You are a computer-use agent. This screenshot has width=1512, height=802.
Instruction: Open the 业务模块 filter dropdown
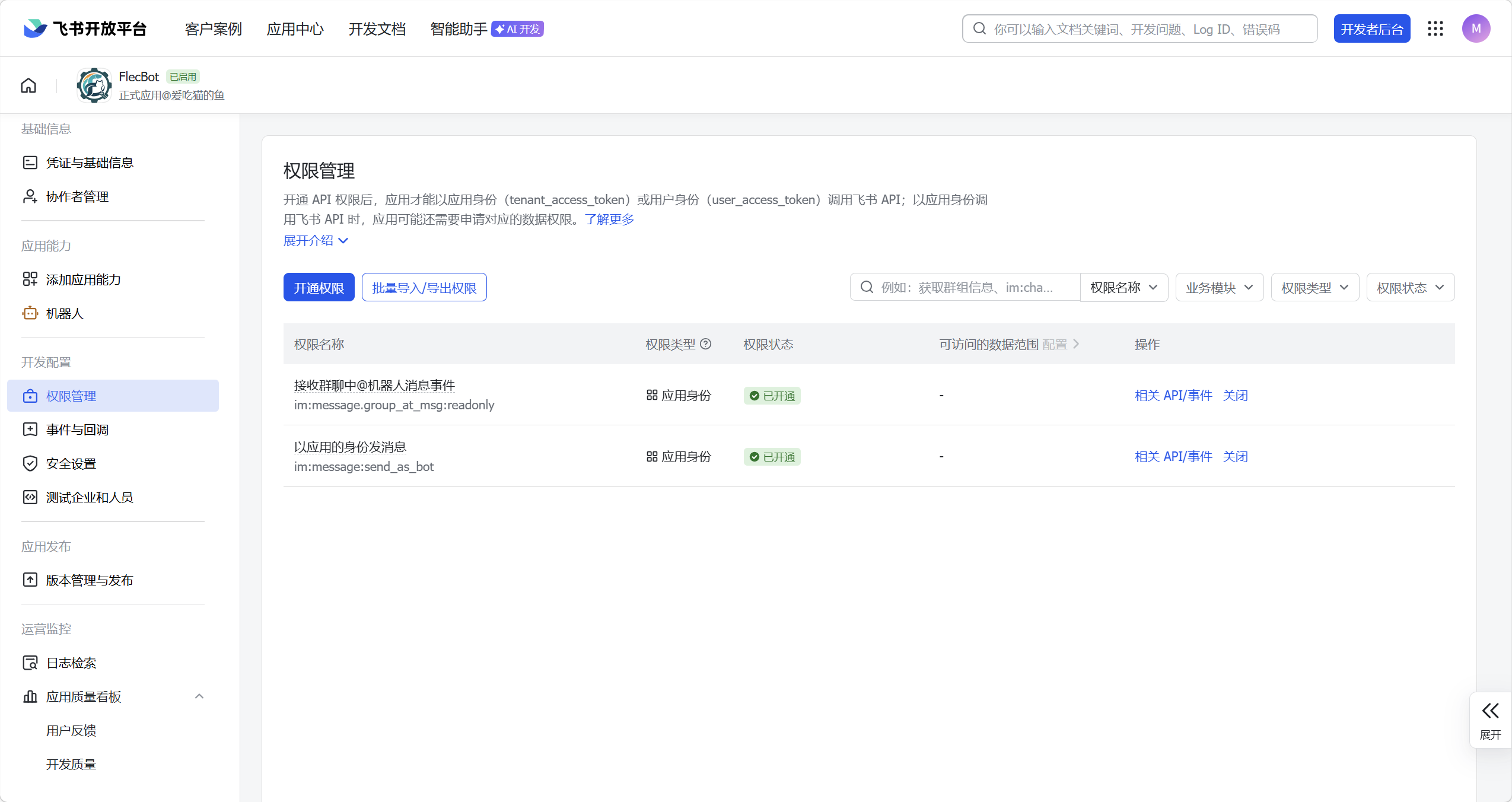coord(1220,287)
